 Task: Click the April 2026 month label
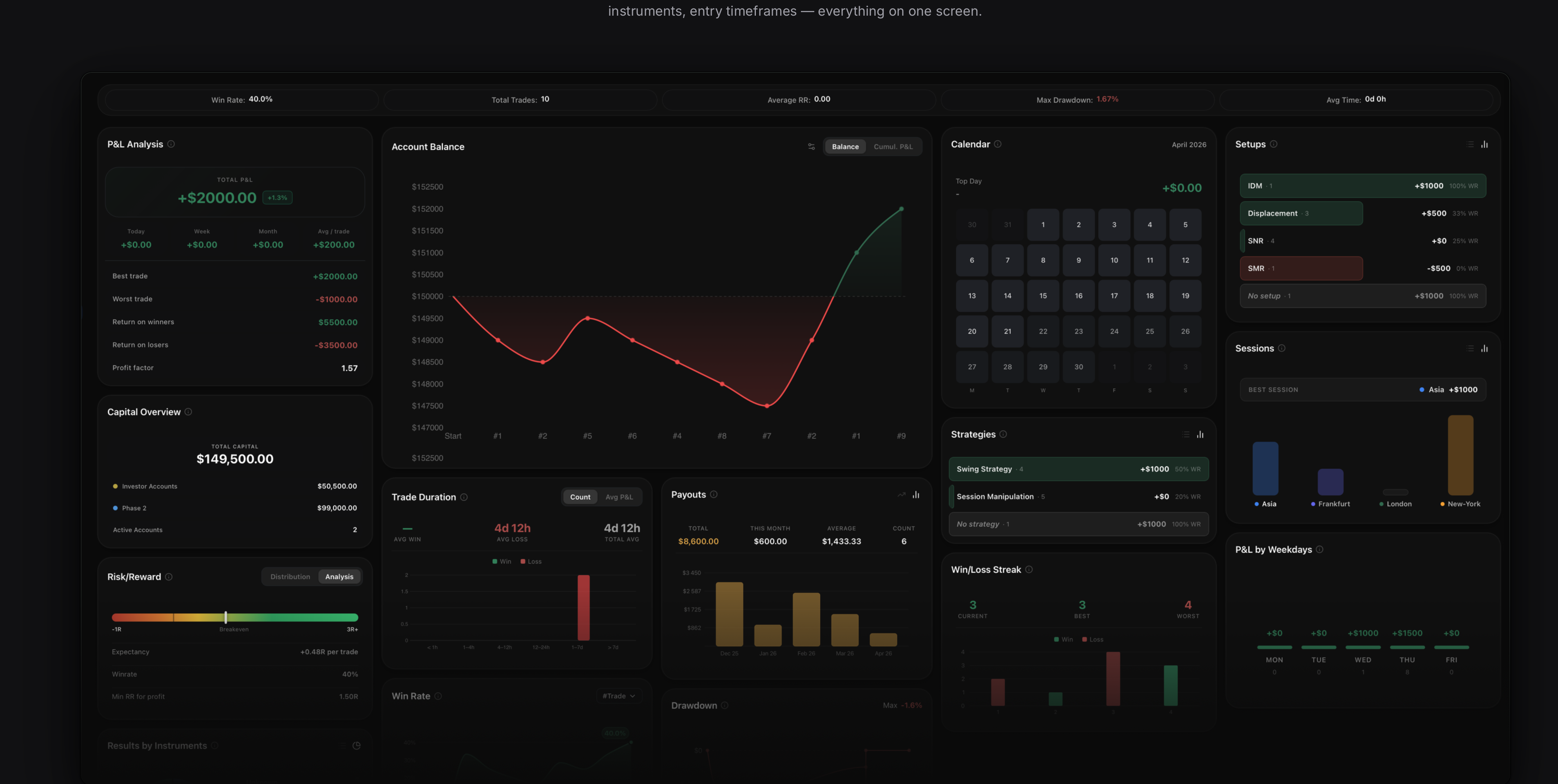pyautogui.click(x=1188, y=145)
